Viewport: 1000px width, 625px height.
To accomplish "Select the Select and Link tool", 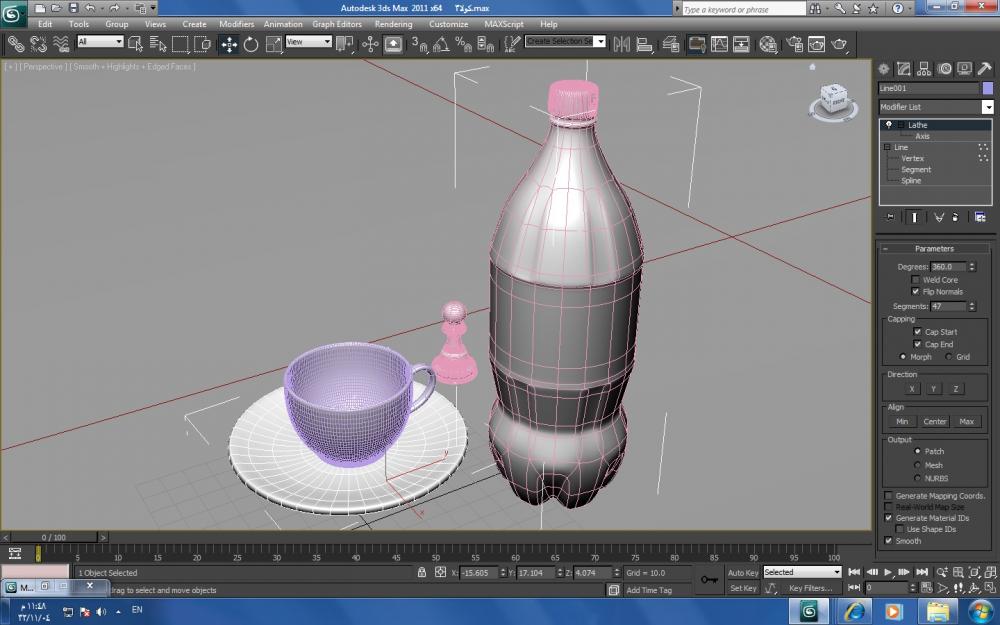I will click(15, 43).
